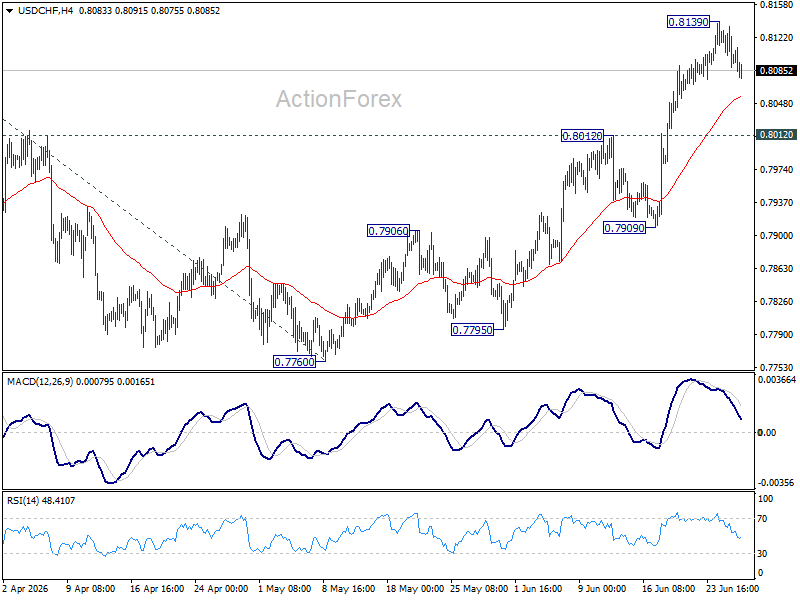Click the 8 May 16:00 time label
The image size is (800, 600).
point(348,588)
